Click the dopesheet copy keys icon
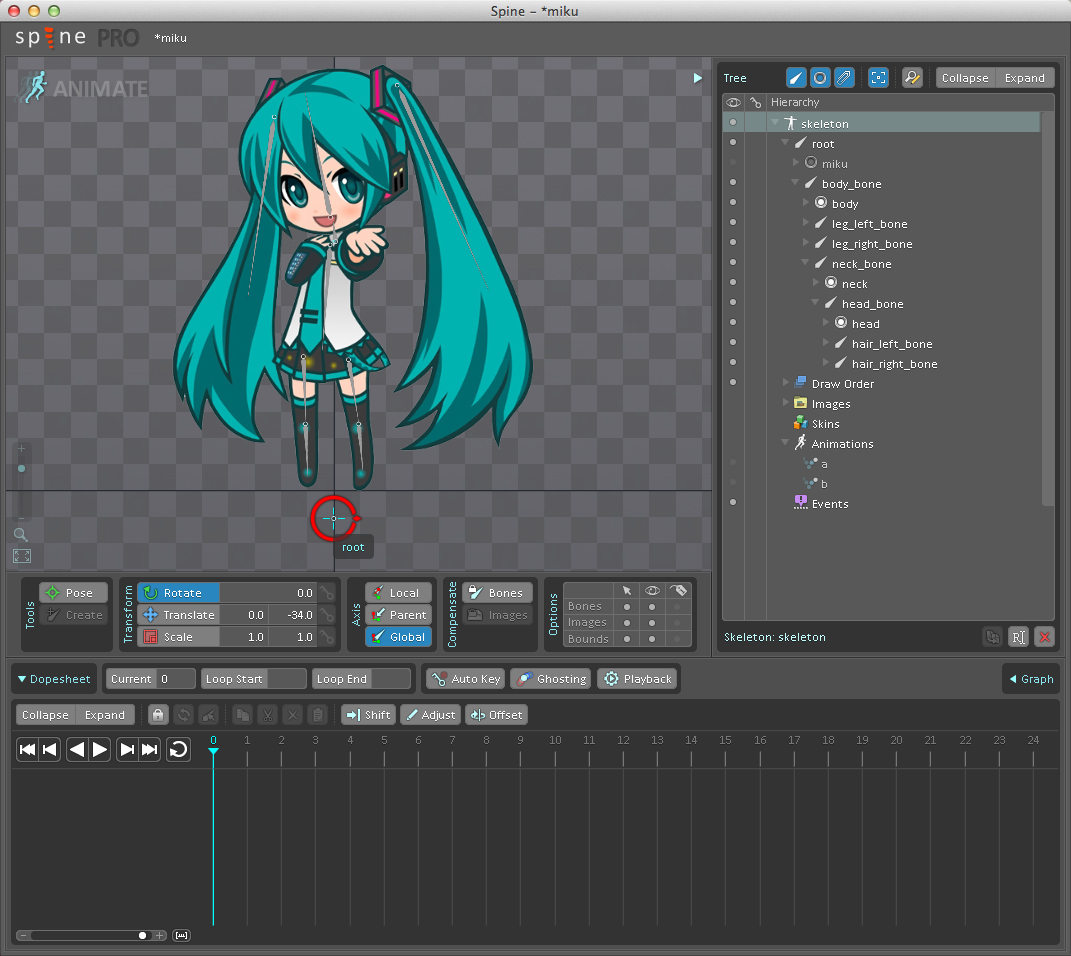 click(242, 715)
